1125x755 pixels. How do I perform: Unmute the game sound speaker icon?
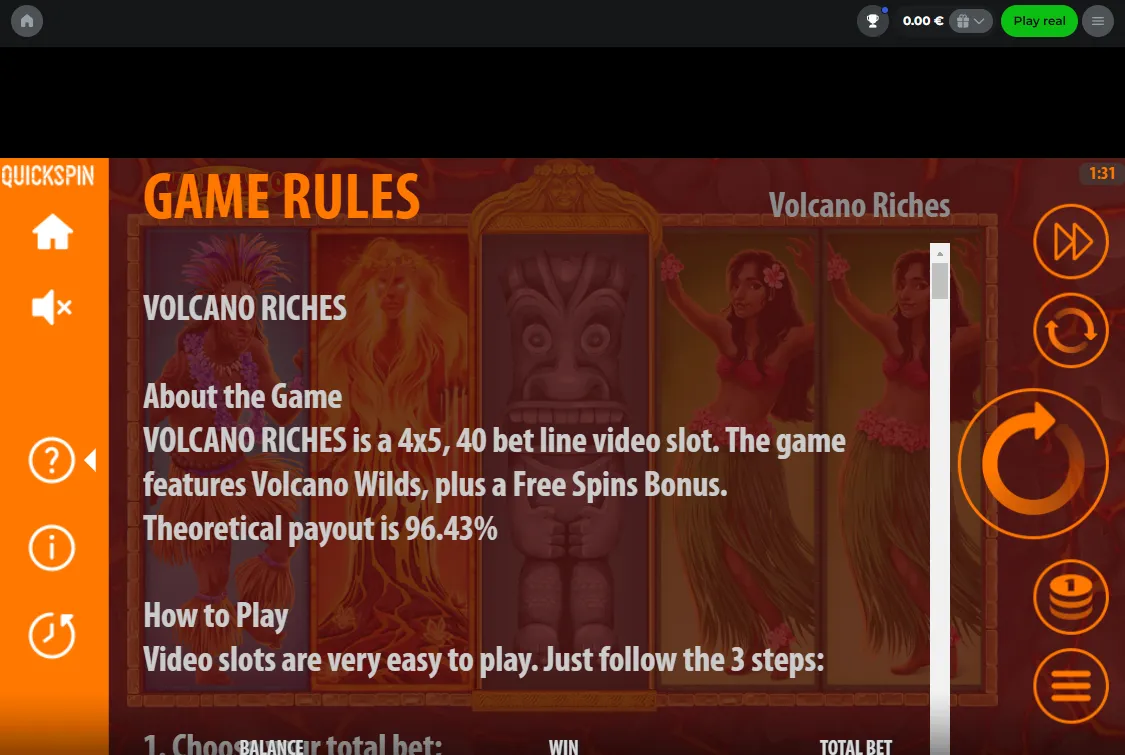click(52, 307)
